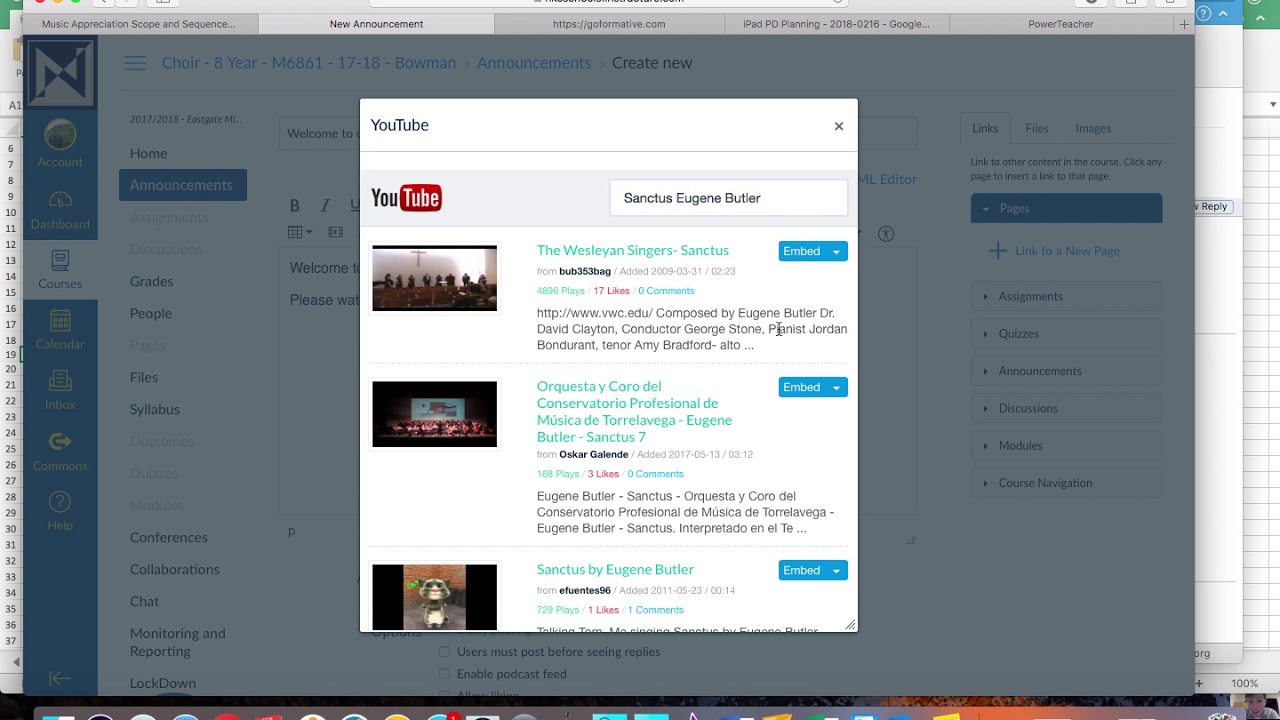Switch to Images tab in sidebar
Screen dimensions: 1280x720
click(1093, 128)
